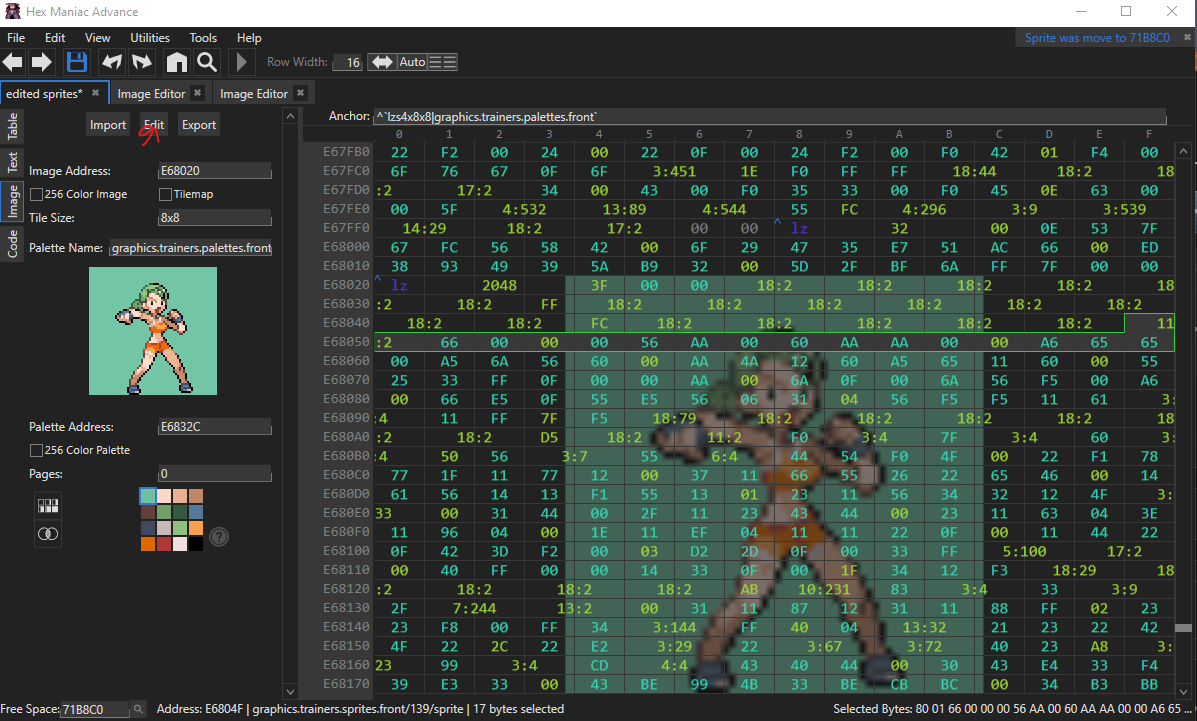Image resolution: width=1197 pixels, height=721 pixels.
Task: Click the Palette Name input field
Action: (x=191, y=247)
